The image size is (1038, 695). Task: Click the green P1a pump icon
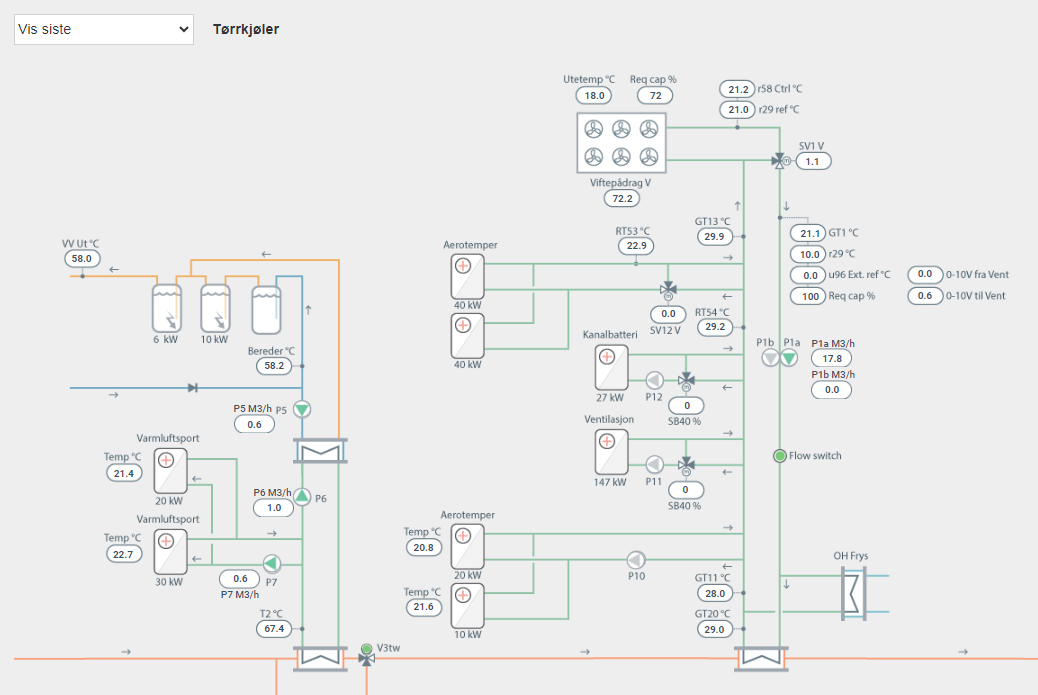[790, 357]
